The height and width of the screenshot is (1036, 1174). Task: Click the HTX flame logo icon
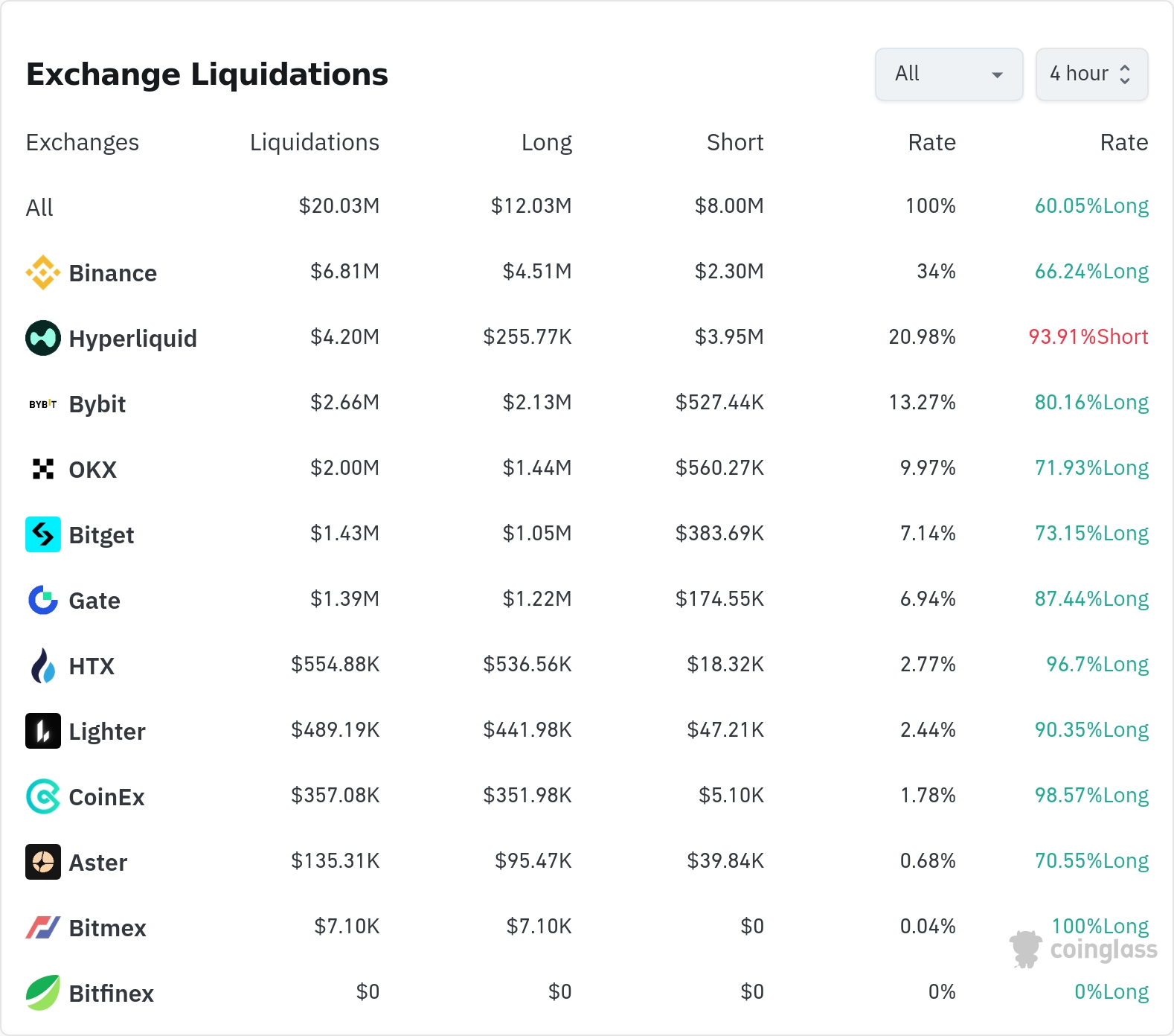(43, 665)
